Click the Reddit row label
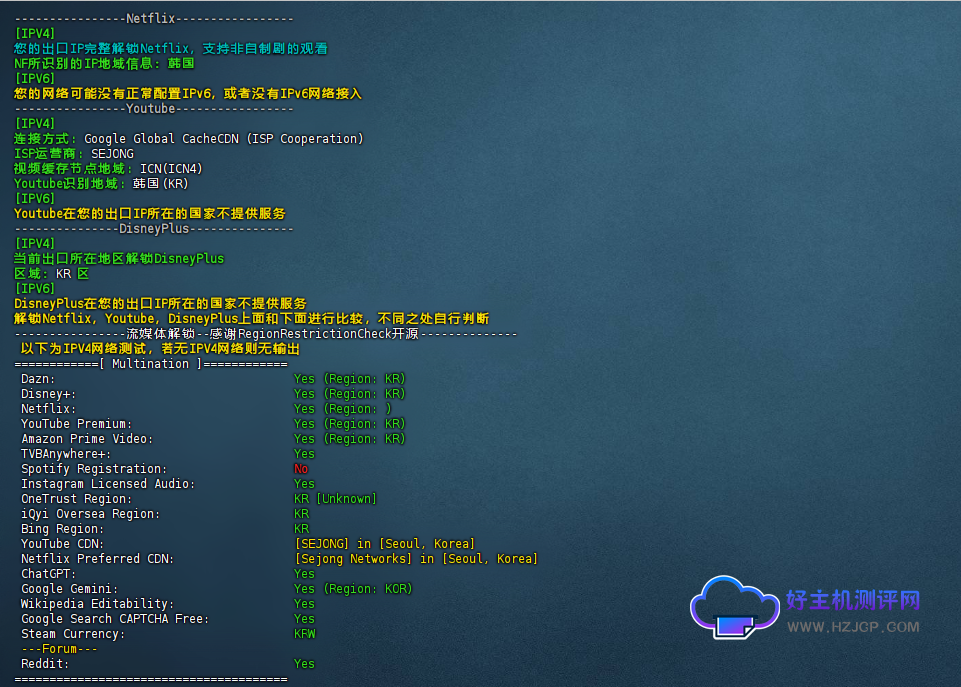The height and width of the screenshot is (687, 961). tap(45, 664)
